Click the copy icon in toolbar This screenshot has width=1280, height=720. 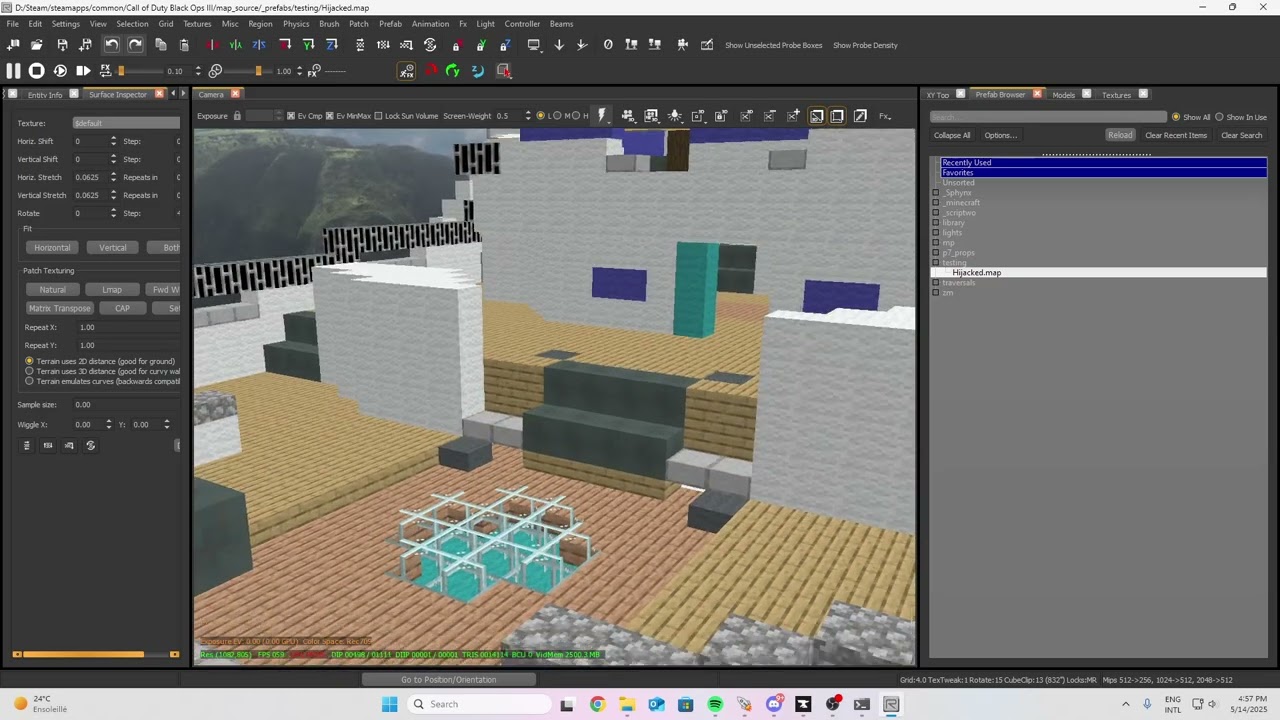pyautogui.click(x=160, y=45)
